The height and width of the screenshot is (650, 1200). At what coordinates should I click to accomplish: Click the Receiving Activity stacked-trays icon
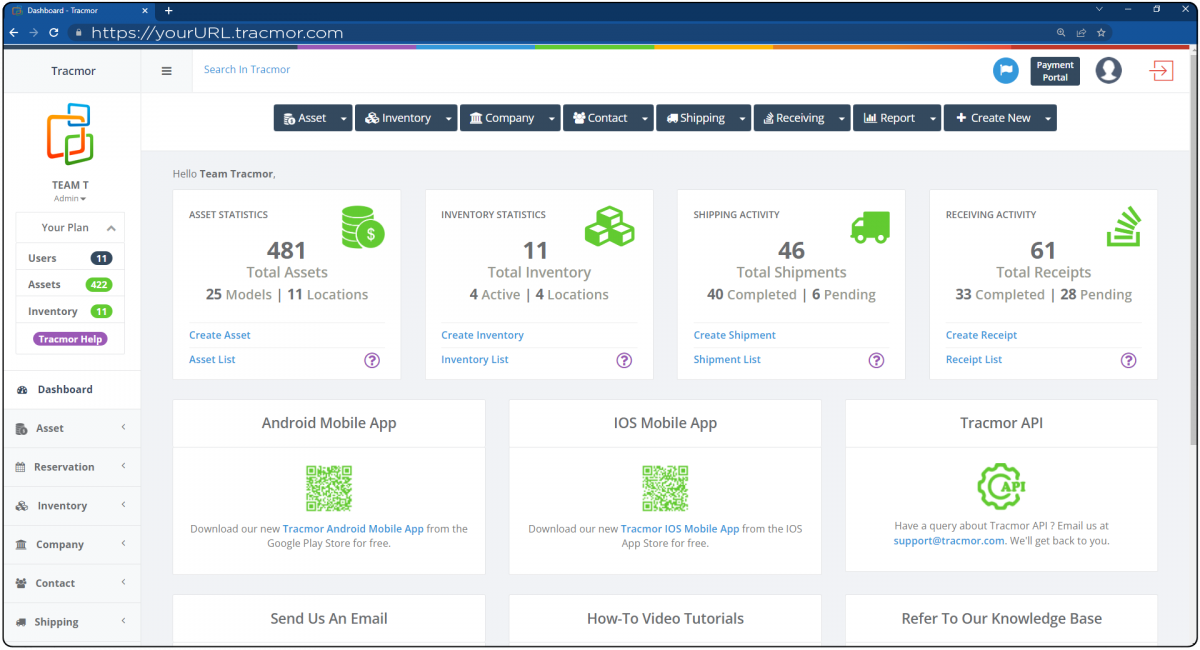pos(1124,227)
